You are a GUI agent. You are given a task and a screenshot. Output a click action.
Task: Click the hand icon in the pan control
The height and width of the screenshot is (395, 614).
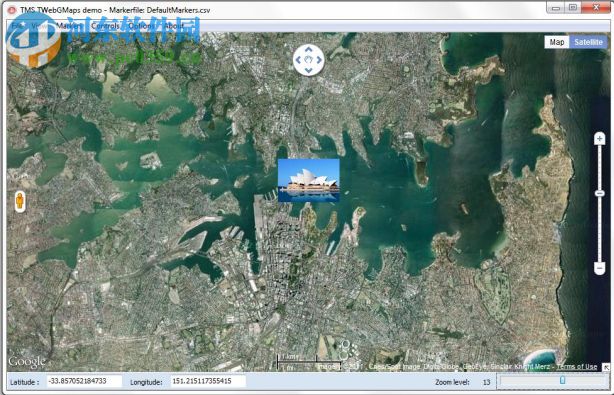309,60
